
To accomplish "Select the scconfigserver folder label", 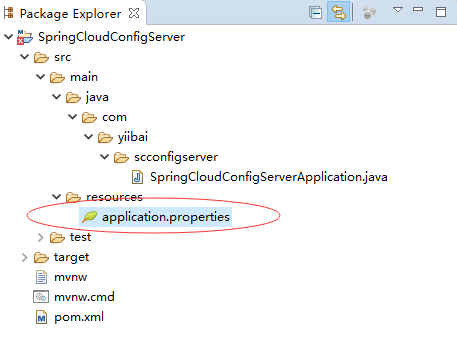I will point(176,157).
